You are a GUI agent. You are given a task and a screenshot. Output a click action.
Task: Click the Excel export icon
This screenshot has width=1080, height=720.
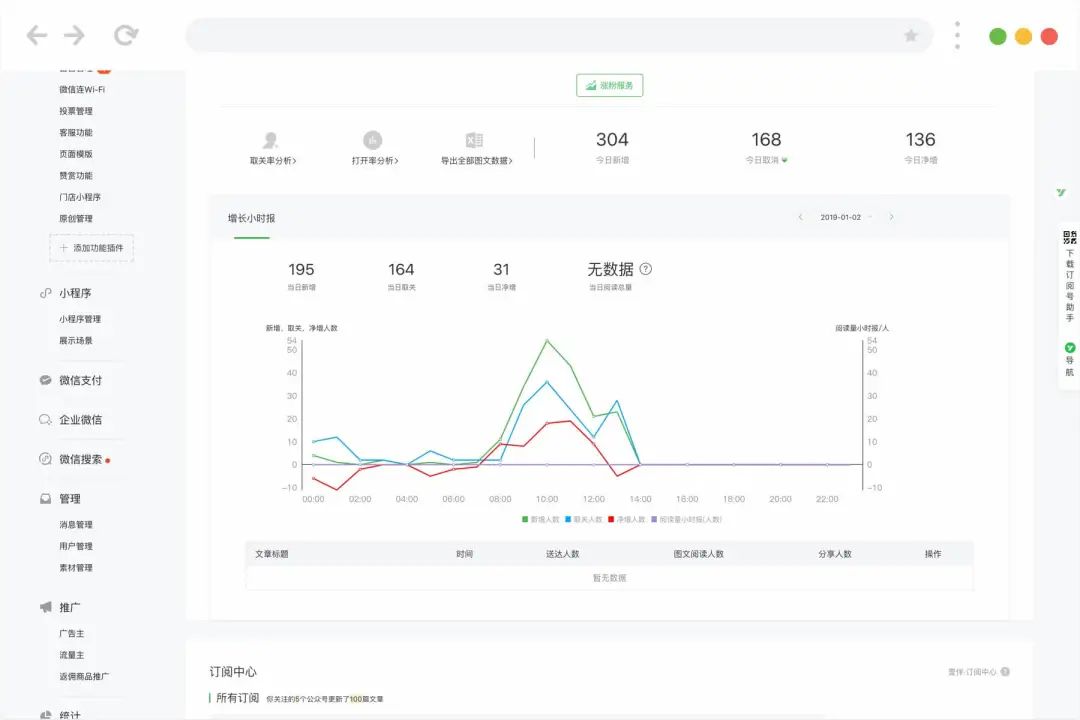[475, 141]
